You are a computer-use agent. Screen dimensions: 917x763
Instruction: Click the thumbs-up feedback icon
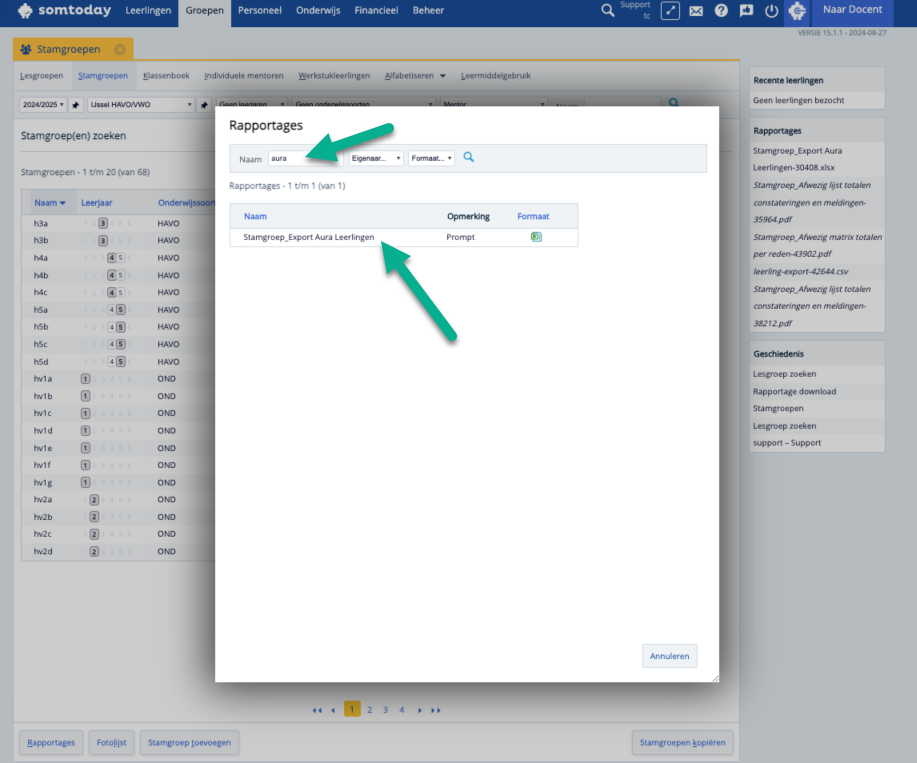(x=746, y=11)
